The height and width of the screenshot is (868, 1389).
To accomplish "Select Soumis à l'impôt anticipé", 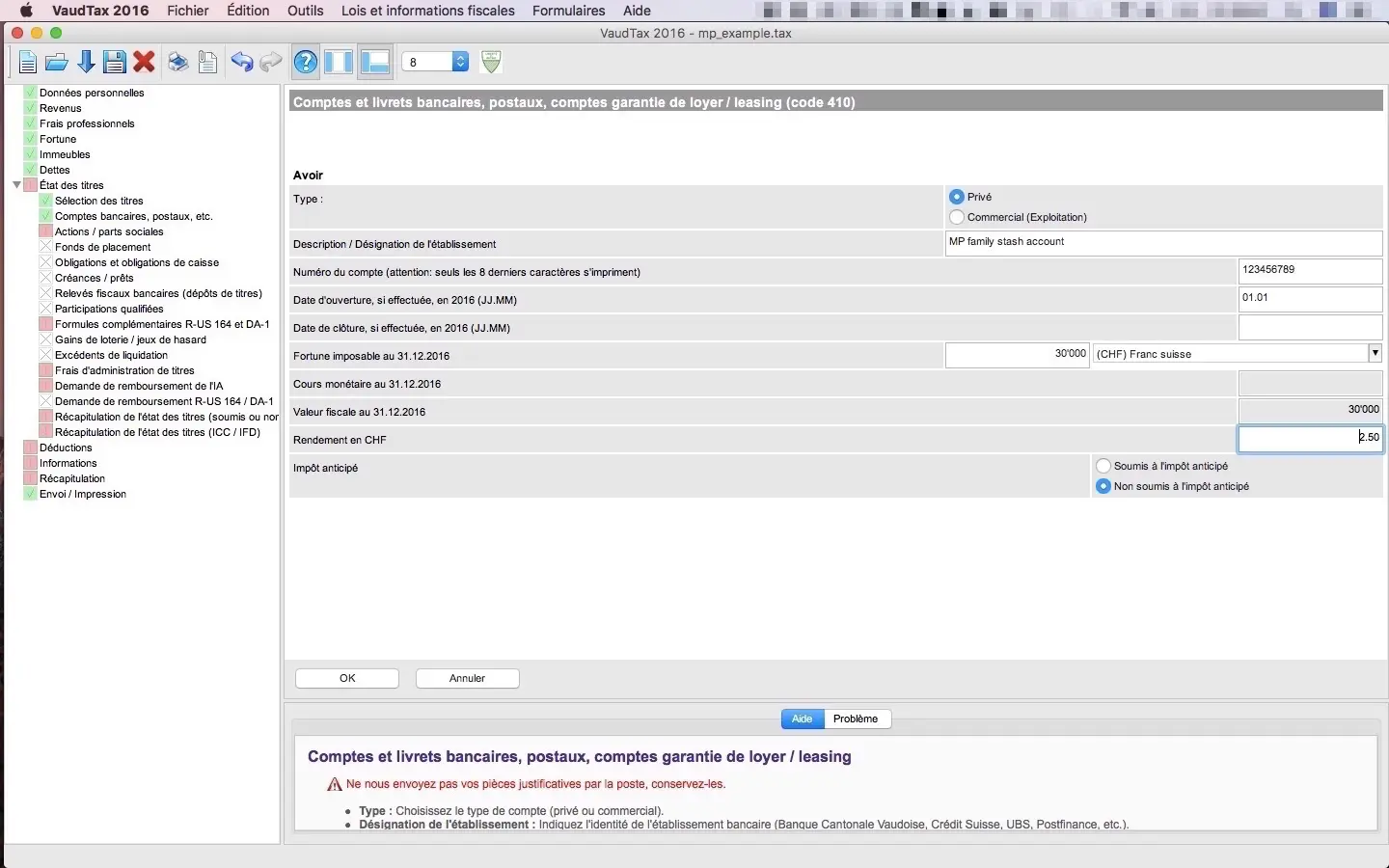I will (1103, 466).
